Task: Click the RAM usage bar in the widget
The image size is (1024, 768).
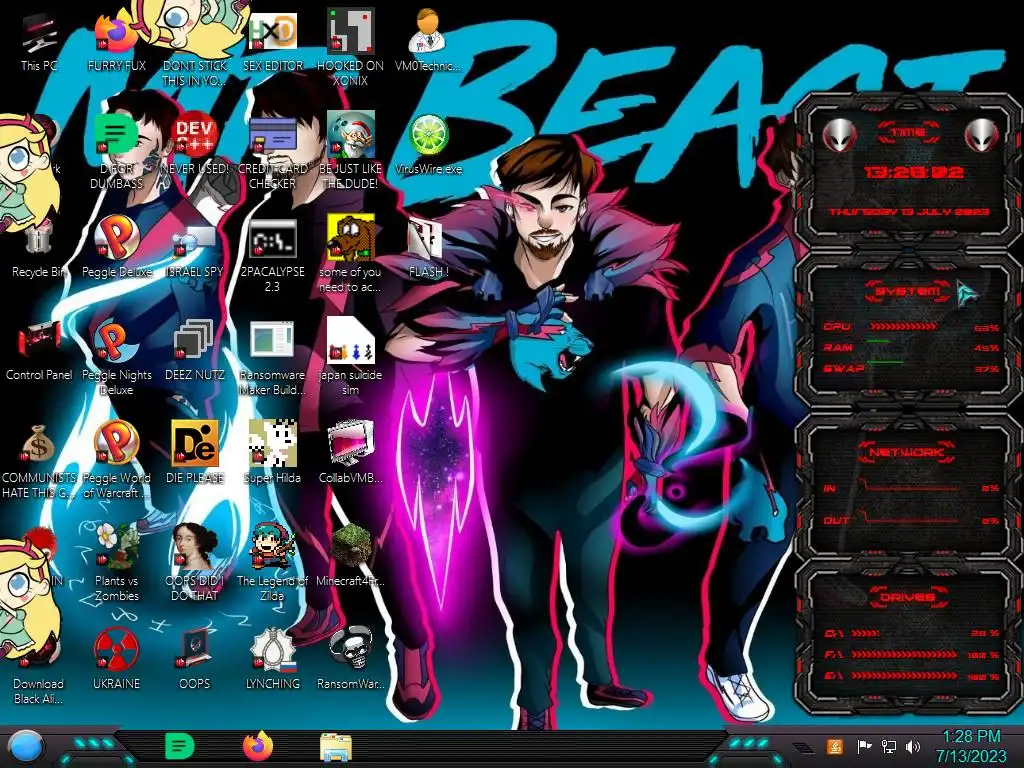Action: (879, 341)
